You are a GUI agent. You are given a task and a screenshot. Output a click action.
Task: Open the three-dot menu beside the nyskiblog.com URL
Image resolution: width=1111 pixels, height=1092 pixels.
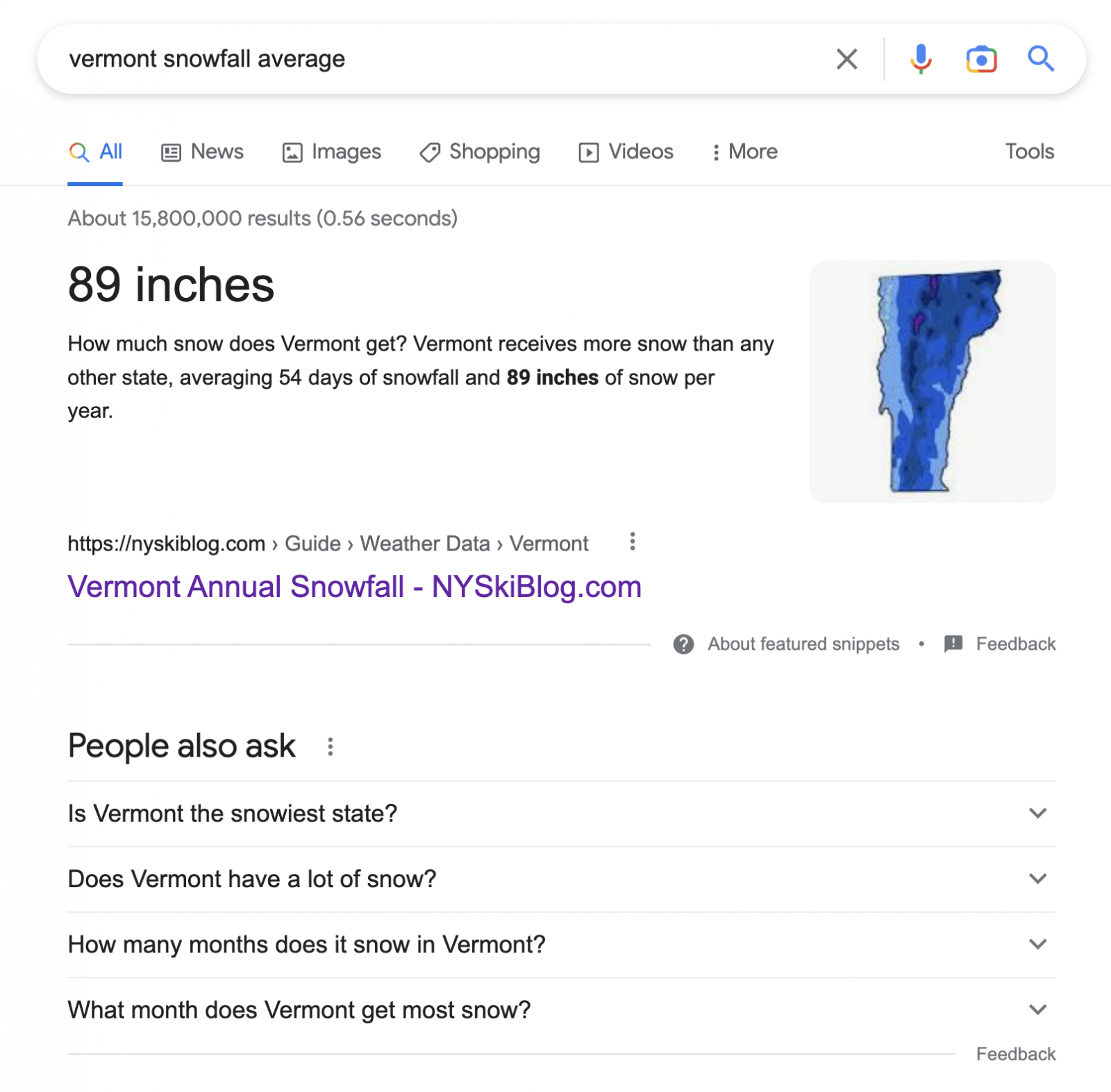click(632, 541)
